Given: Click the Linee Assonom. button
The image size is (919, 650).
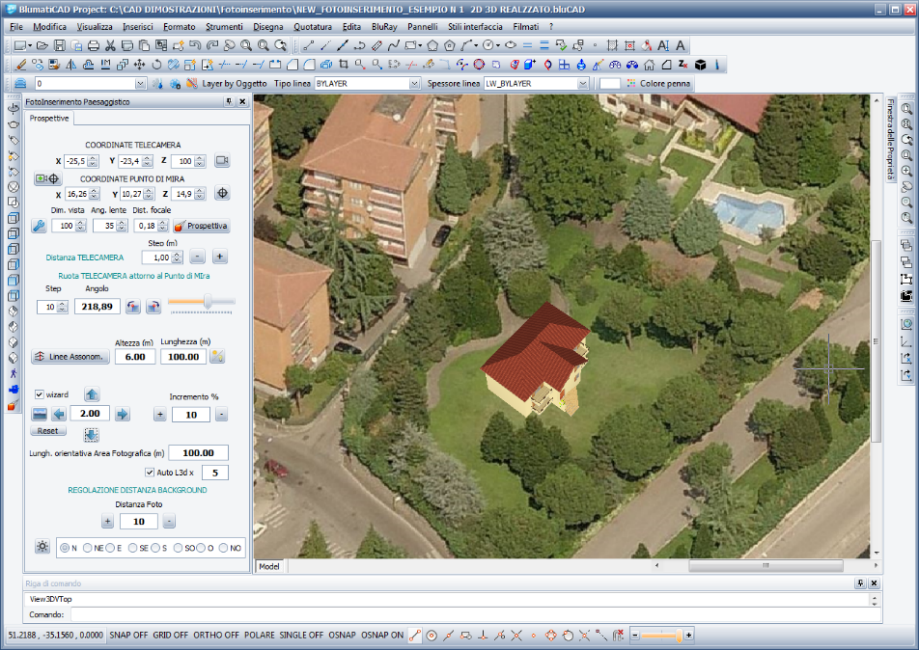Looking at the screenshot, I should point(69,356).
